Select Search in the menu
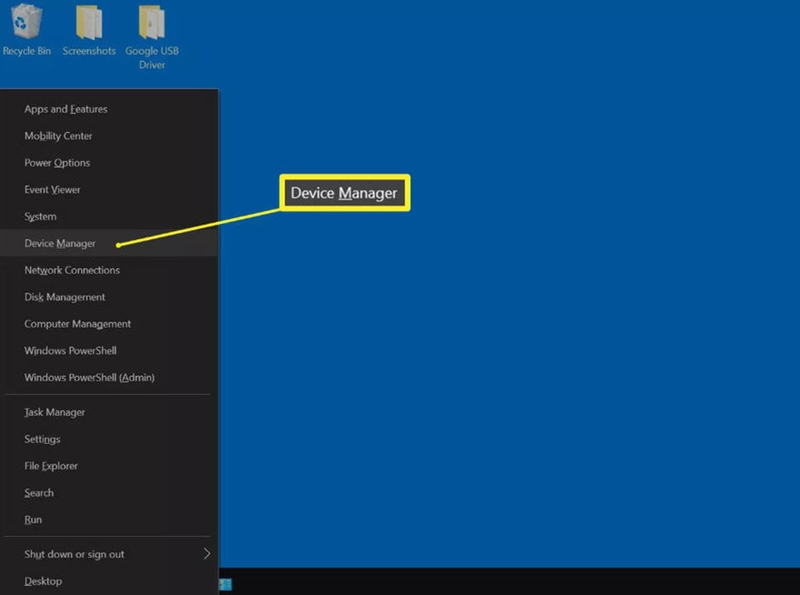The width and height of the screenshot is (800, 595). (111, 493)
